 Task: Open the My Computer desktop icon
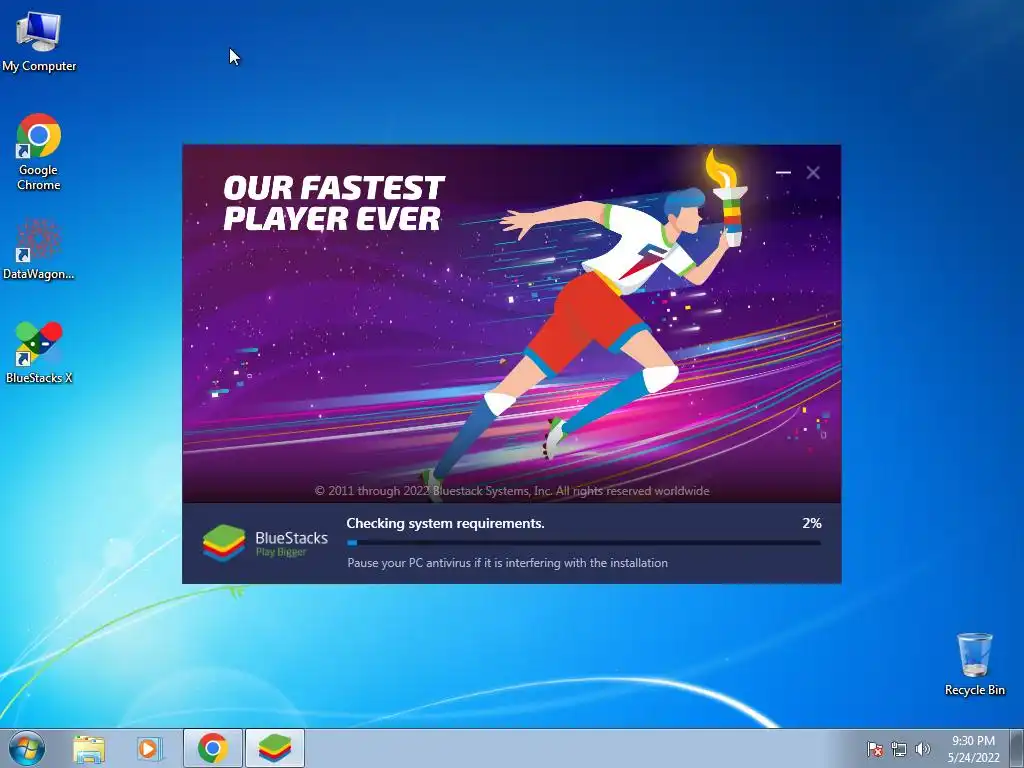[x=39, y=41]
